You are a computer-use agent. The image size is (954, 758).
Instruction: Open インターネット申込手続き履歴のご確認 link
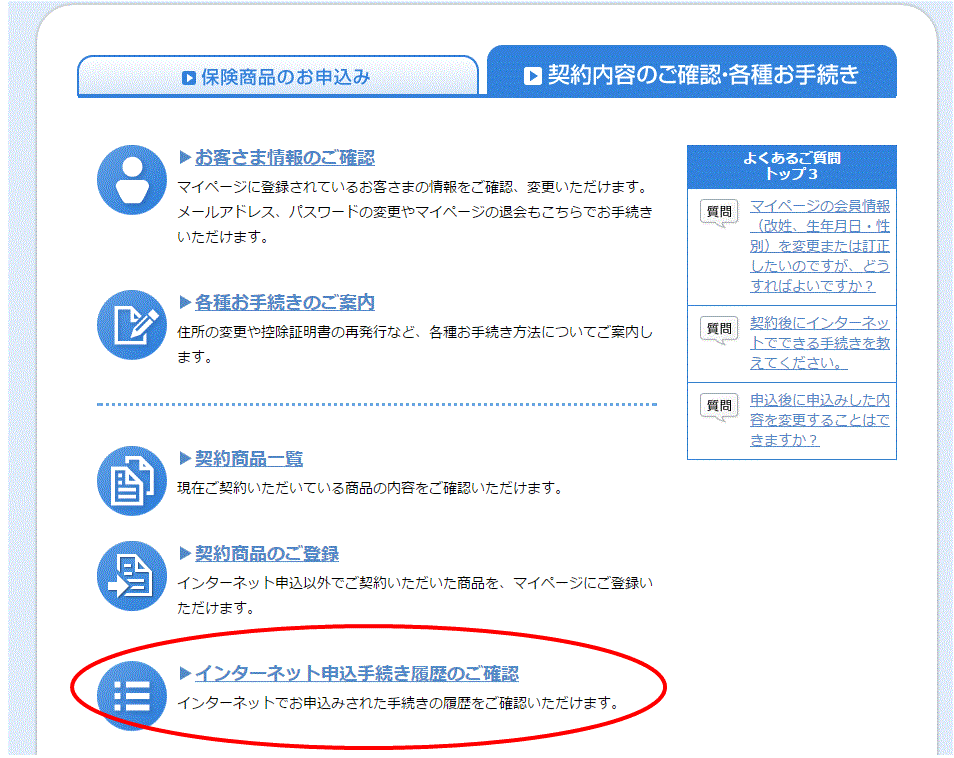357,673
